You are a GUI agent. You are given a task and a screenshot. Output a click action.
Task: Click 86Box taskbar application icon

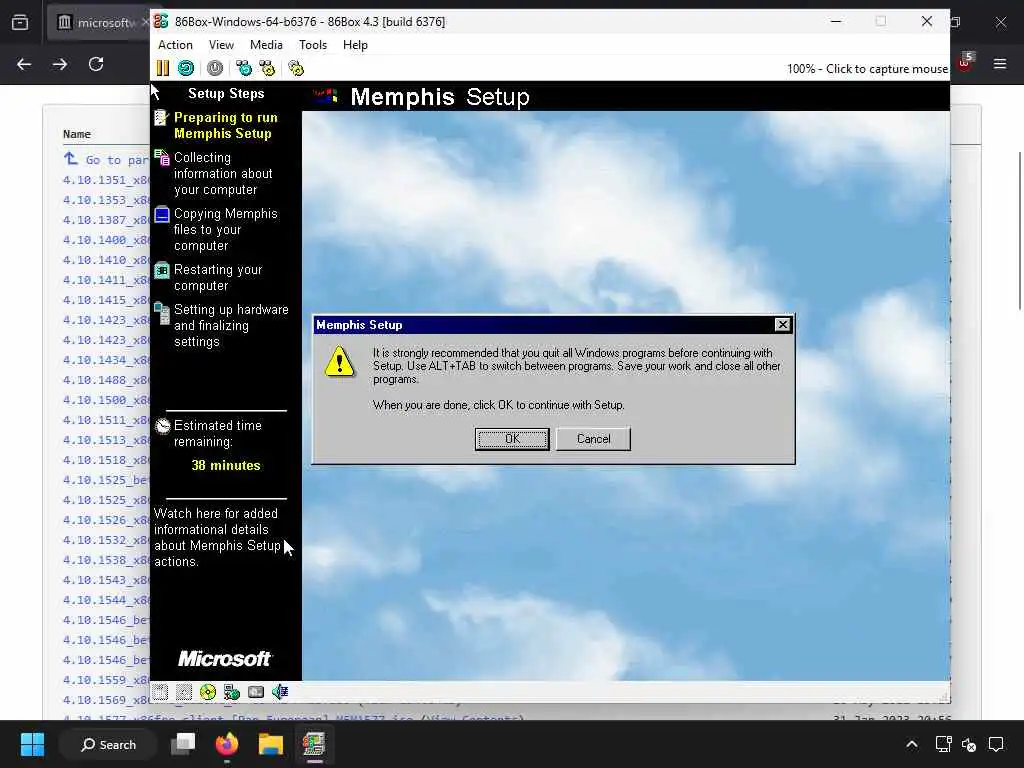(x=314, y=744)
